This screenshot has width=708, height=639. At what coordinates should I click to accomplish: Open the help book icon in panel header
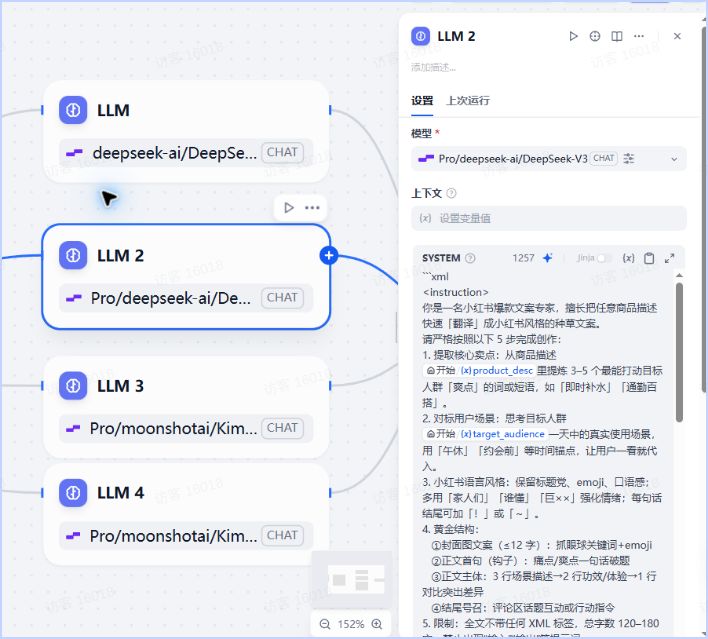(x=617, y=36)
